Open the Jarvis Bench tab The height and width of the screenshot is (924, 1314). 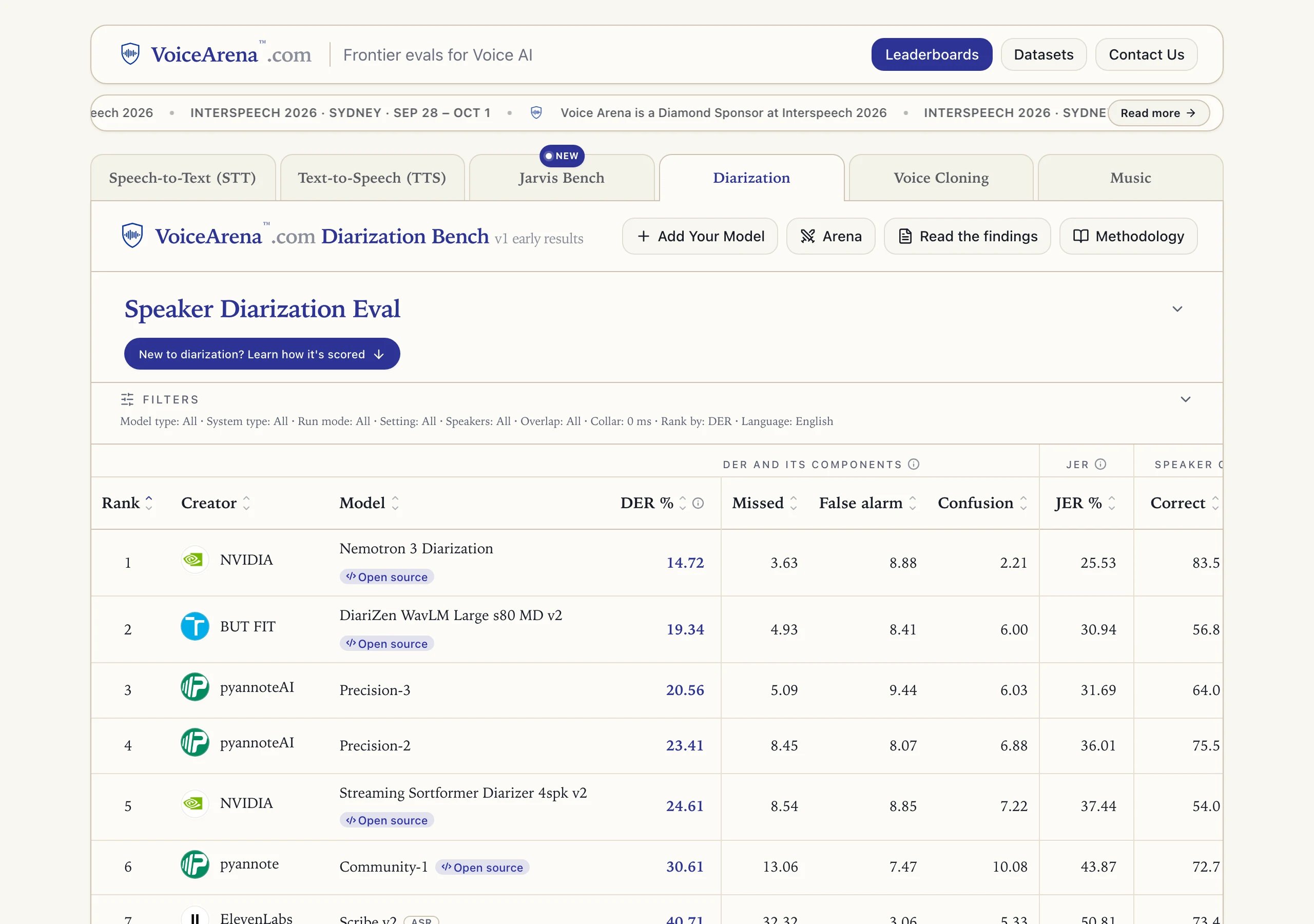click(x=562, y=178)
